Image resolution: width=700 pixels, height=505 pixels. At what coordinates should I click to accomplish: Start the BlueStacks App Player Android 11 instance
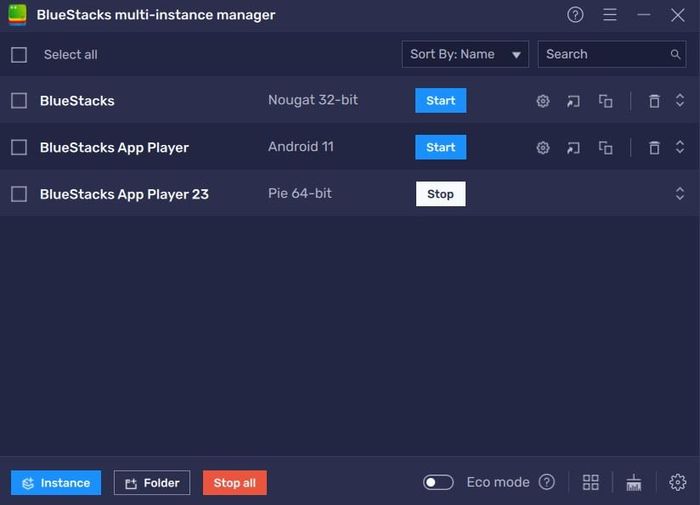(x=441, y=147)
